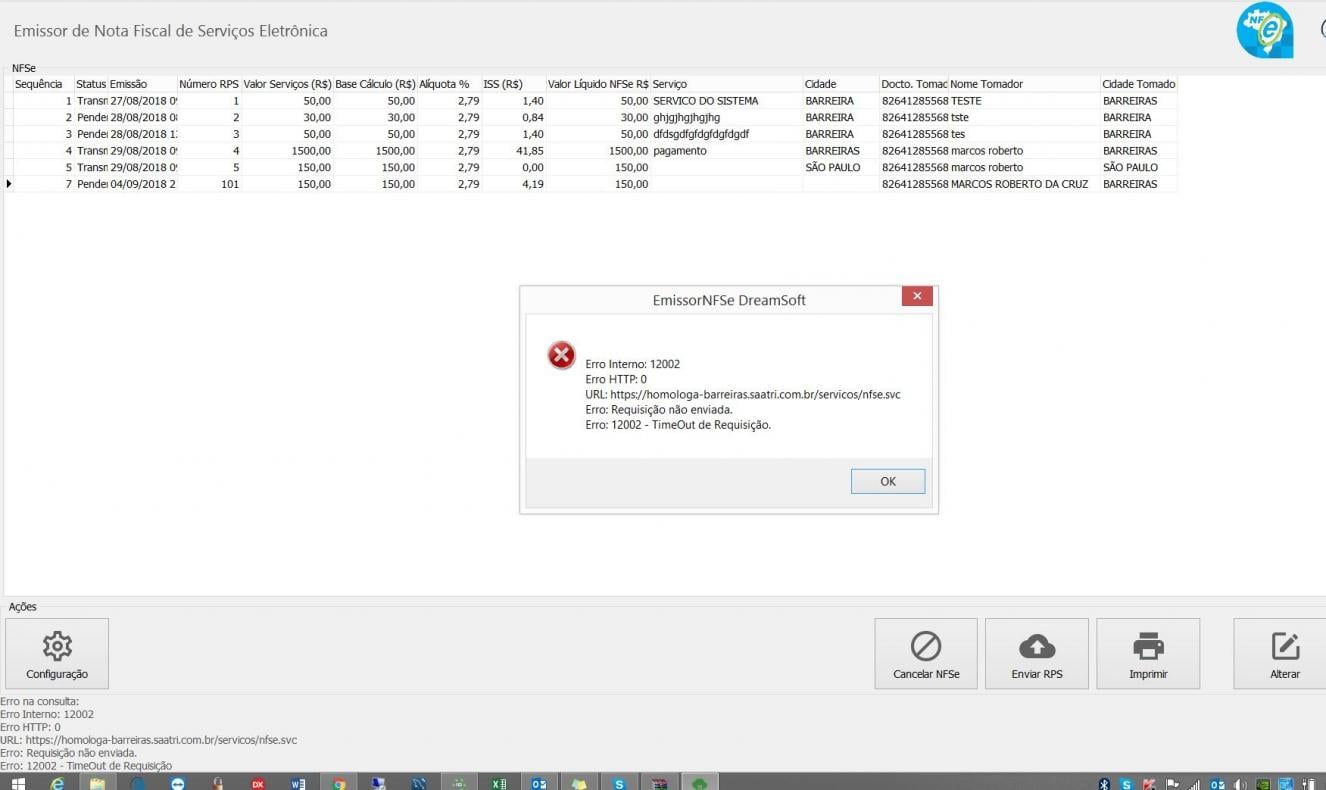The width and height of the screenshot is (1326, 790).
Task: Open Outlook from the taskbar
Action: pyautogui.click(x=539, y=784)
